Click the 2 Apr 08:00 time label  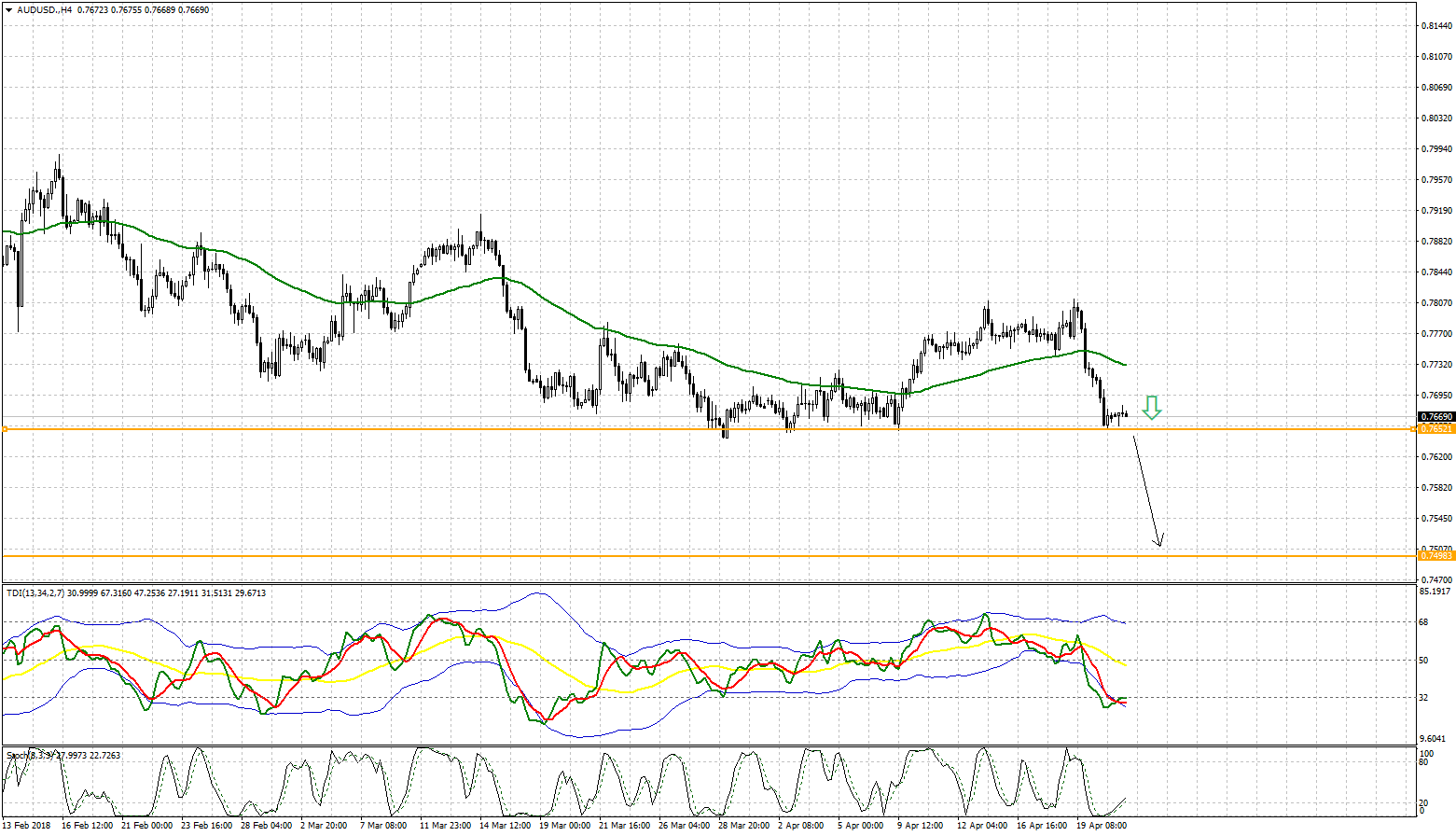pos(802,826)
